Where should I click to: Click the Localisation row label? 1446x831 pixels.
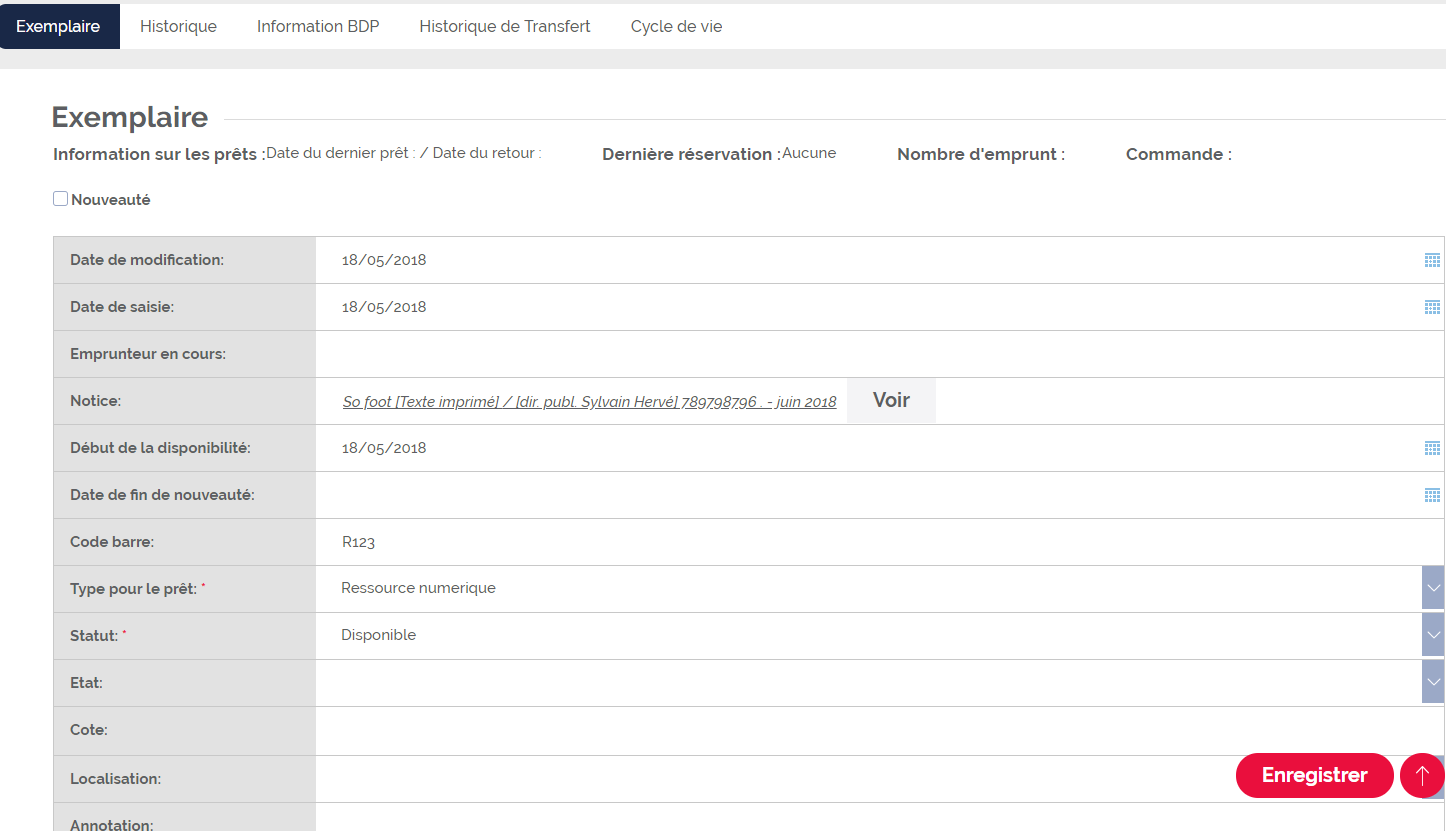[115, 778]
